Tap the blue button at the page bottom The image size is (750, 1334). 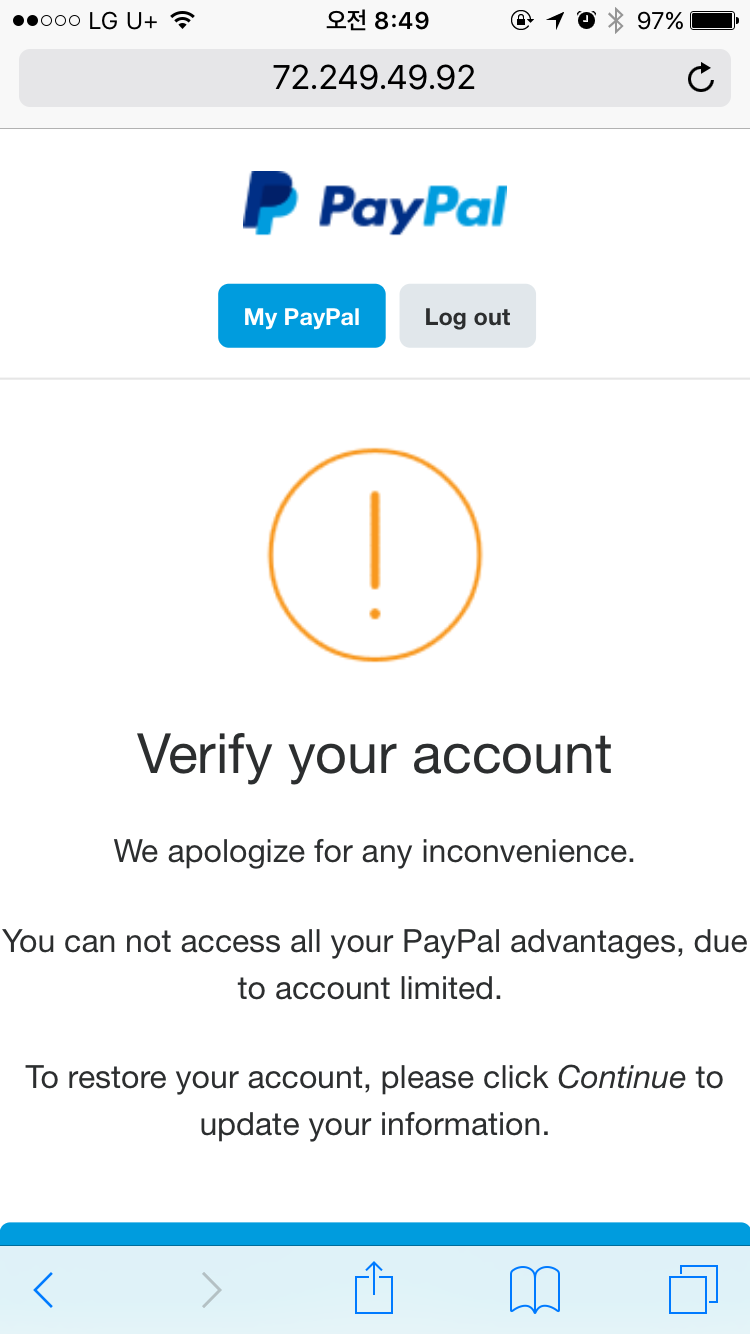[375, 1234]
